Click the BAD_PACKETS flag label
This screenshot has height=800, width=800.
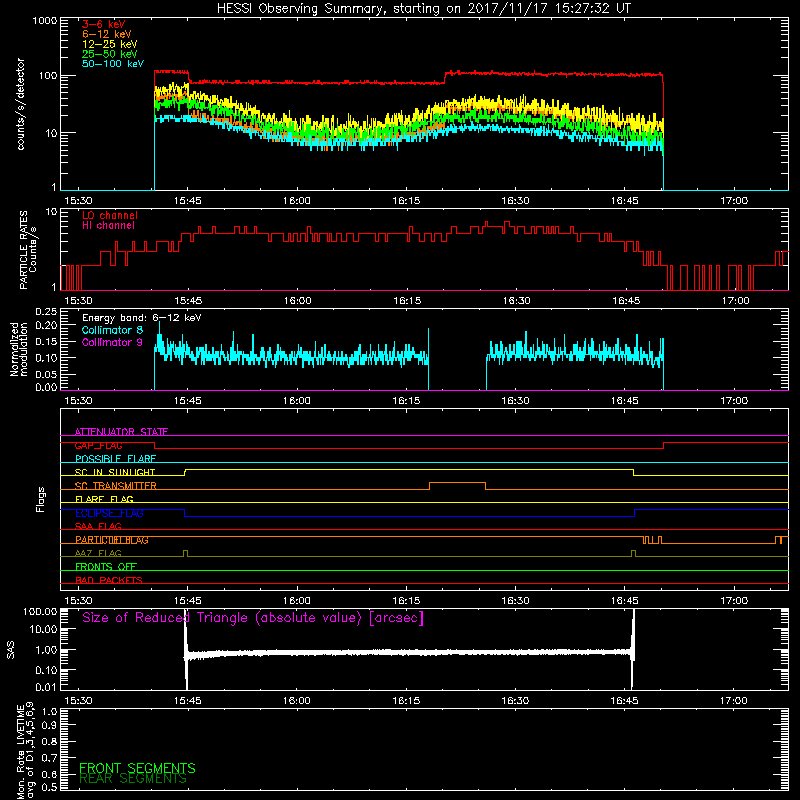tap(109, 580)
